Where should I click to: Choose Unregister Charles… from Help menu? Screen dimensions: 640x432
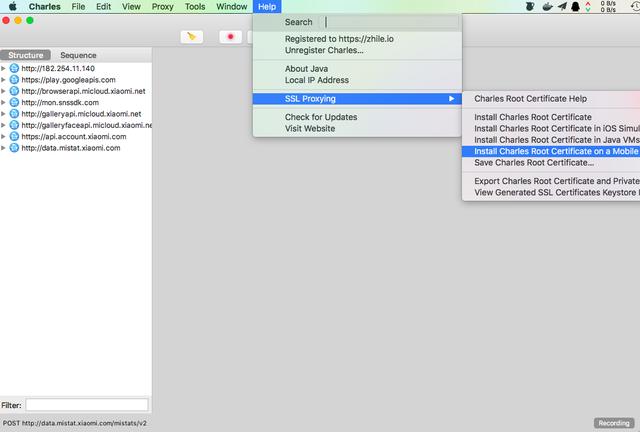357,50
